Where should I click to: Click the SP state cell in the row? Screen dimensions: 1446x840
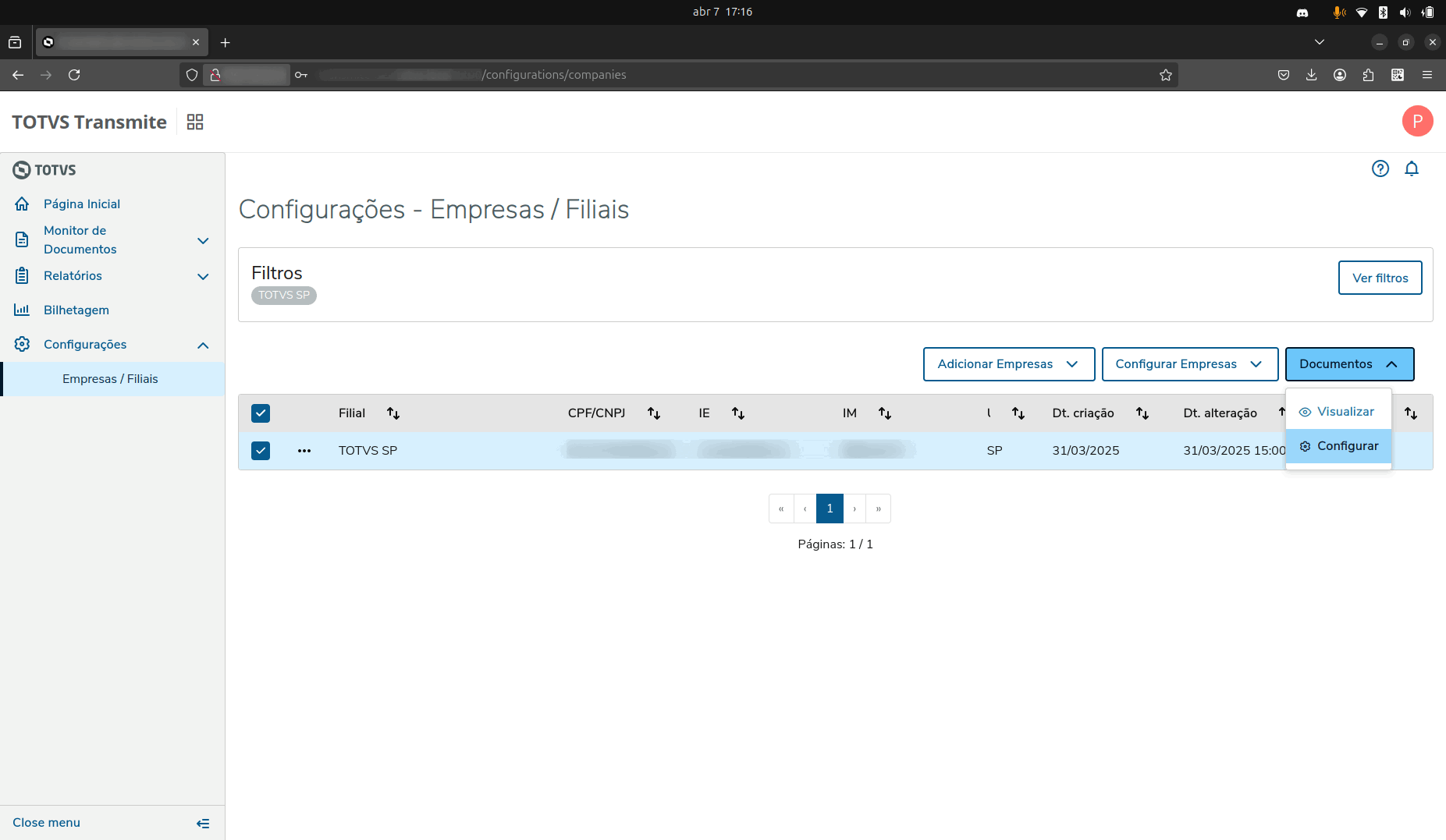point(994,451)
